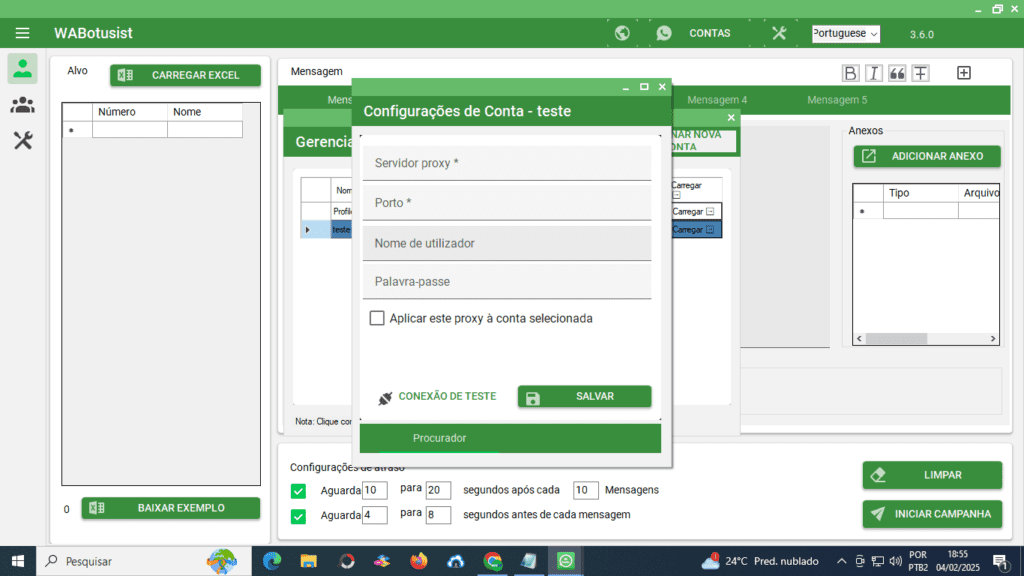1024x576 pixels.
Task: Focus the Nome de utilizador field
Action: click(x=507, y=243)
